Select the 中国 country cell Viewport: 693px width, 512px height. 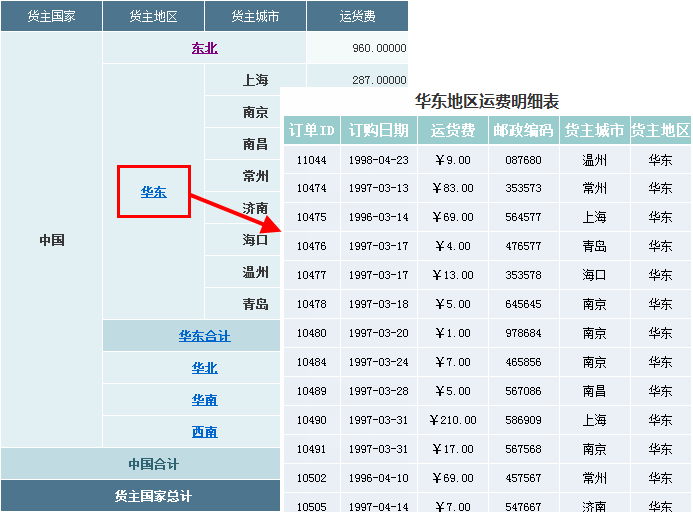click(51, 240)
